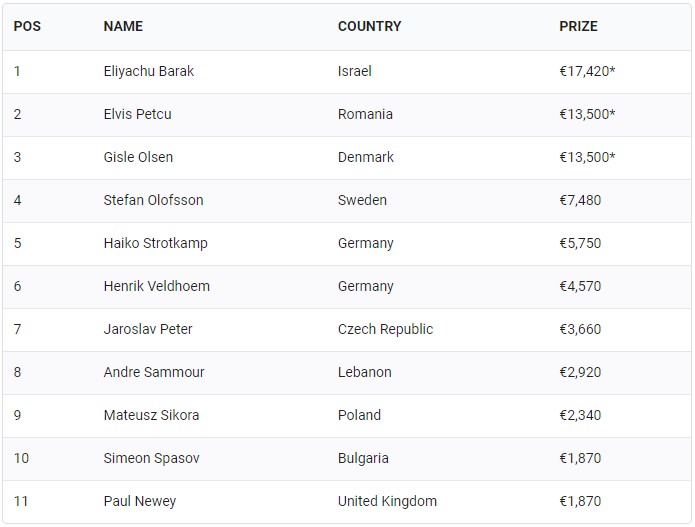The height and width of the screenshot is (527, 695).
Task: Click the PRIZE column header
Action: point(579,26)
